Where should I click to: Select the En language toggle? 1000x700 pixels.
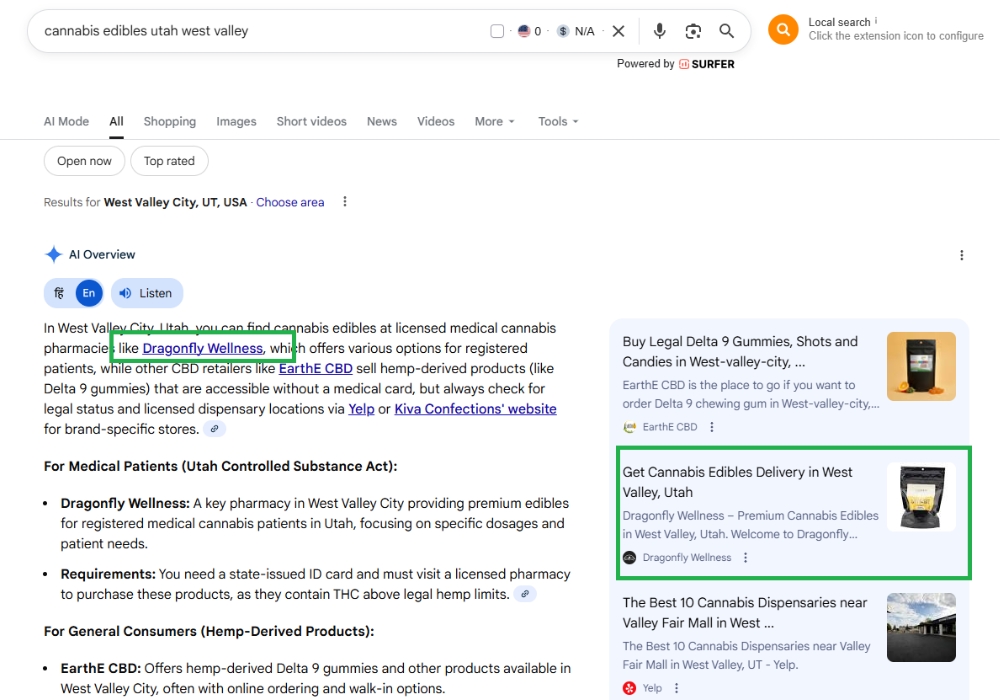click(x=89, y=293)
